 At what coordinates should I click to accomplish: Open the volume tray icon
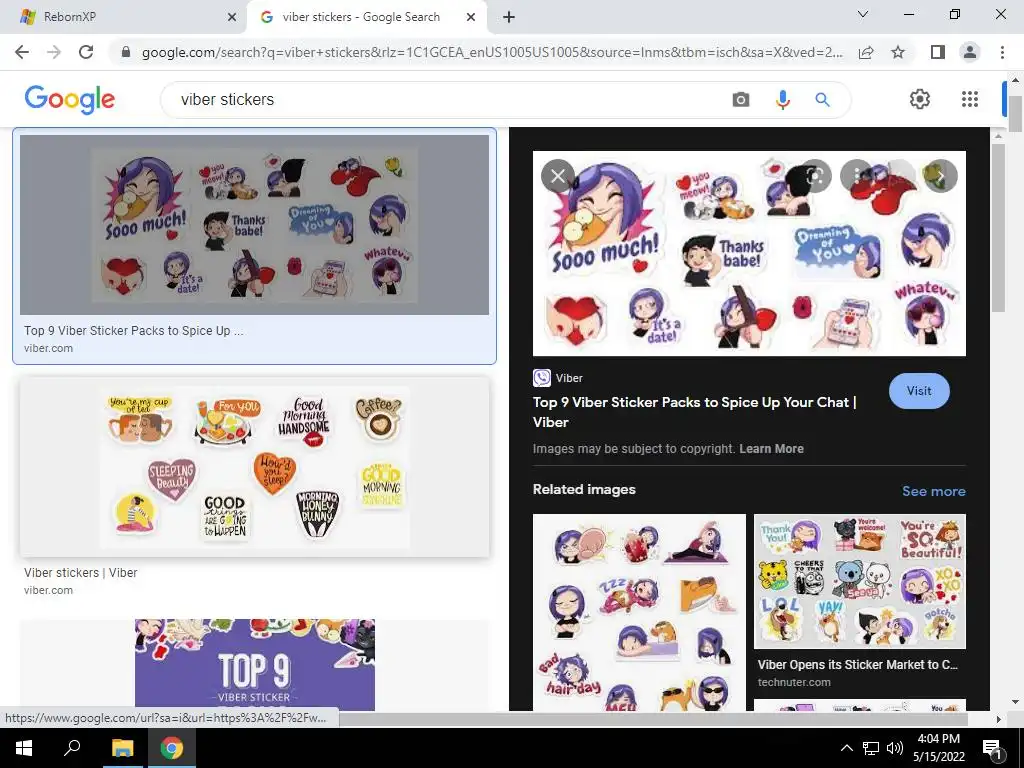click(x=895, y=748)
